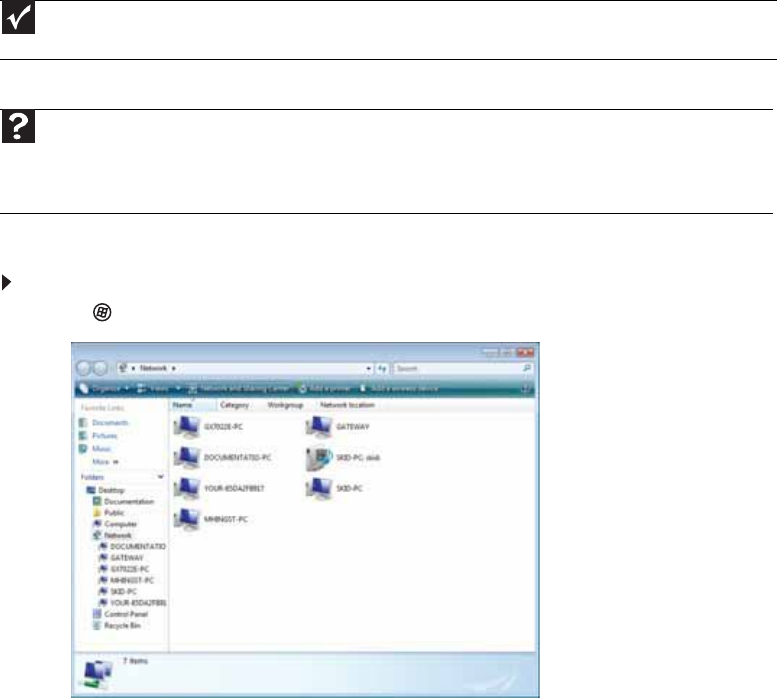
Task: Expand More in Favorite Links
Action: click(106, 462)
